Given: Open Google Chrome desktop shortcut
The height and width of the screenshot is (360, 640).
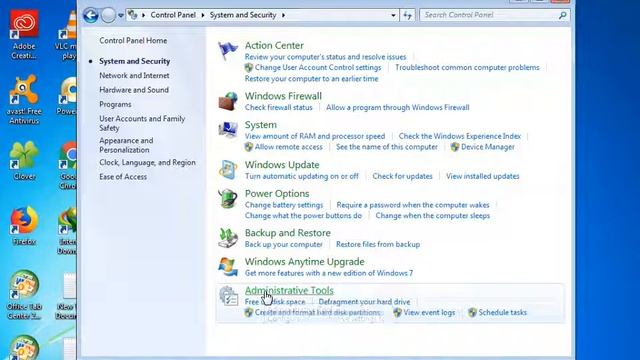Looking at the screenshot, I should tap(67, 165).
